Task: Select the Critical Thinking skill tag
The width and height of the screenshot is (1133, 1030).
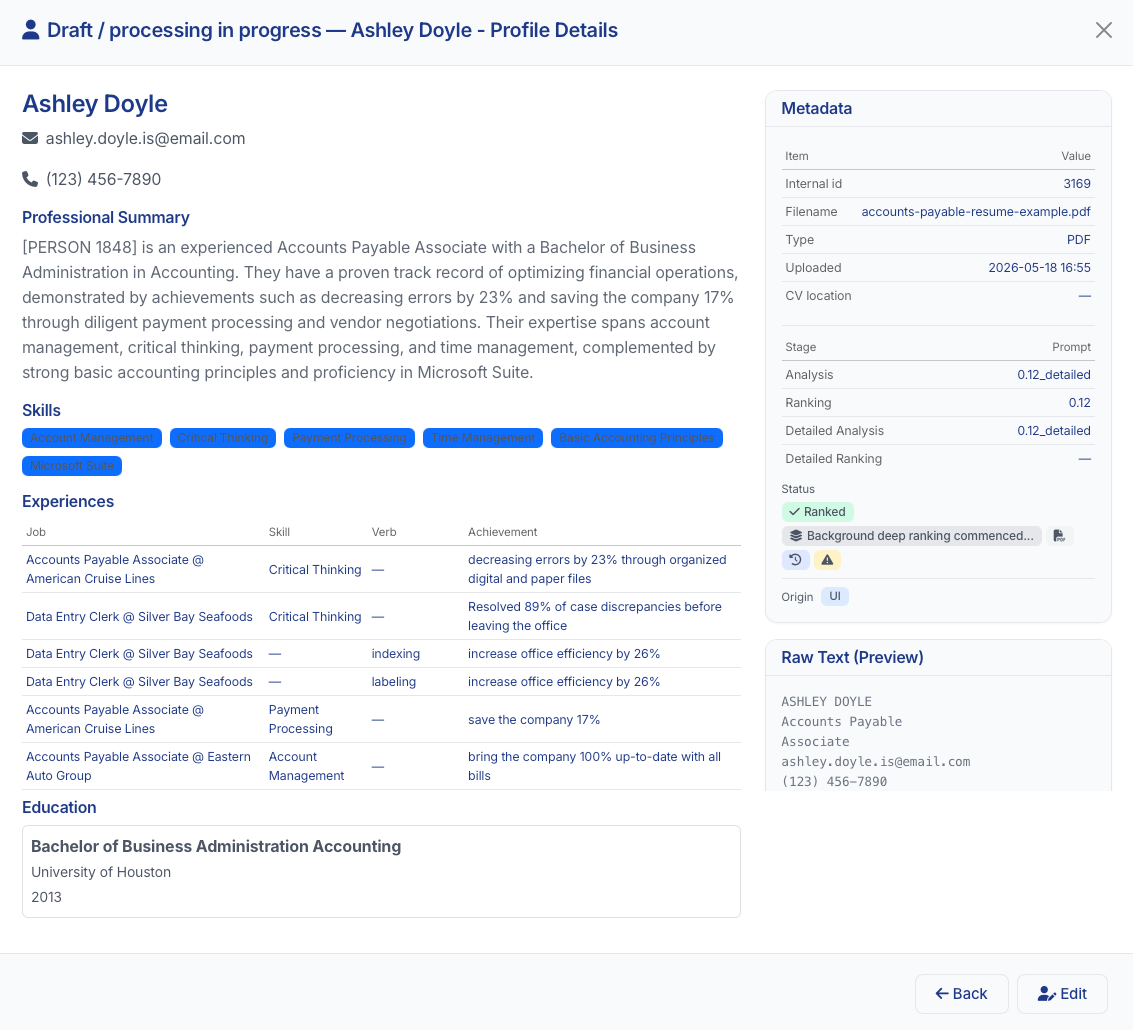Action: (223, 438)
